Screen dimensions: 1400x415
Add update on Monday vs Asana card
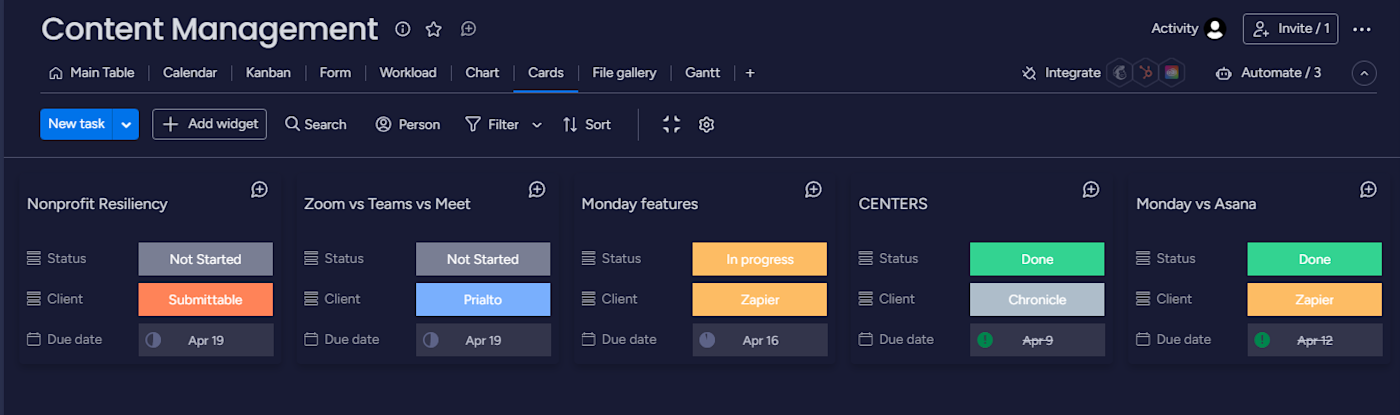point(1369,190)
